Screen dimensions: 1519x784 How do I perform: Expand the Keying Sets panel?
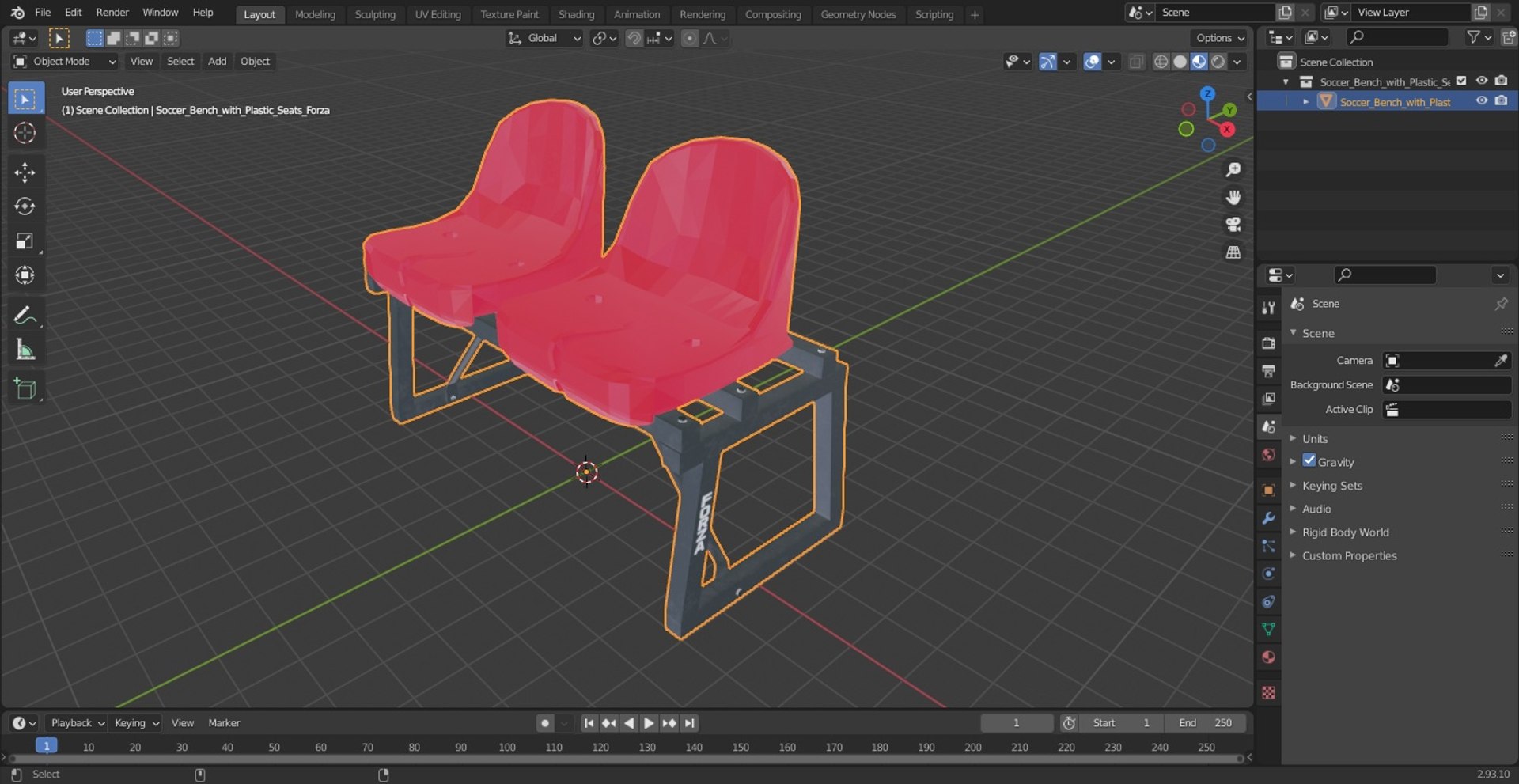pos(1332,485)
